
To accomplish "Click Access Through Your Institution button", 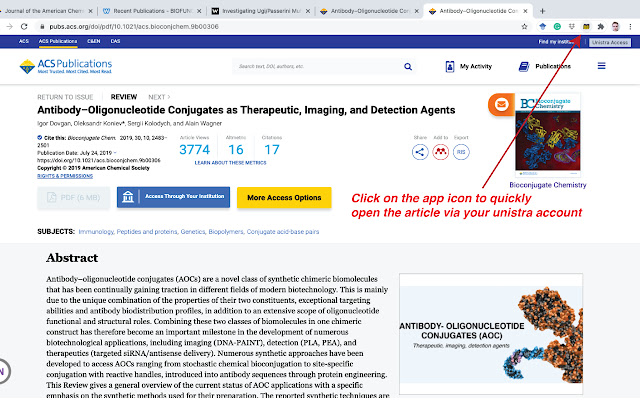I will [173, 197].
